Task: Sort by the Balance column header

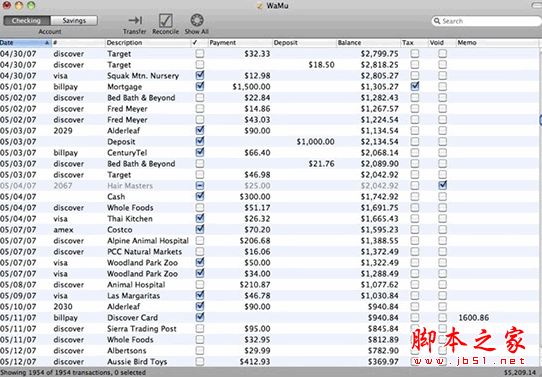Action: coord(368,43)
